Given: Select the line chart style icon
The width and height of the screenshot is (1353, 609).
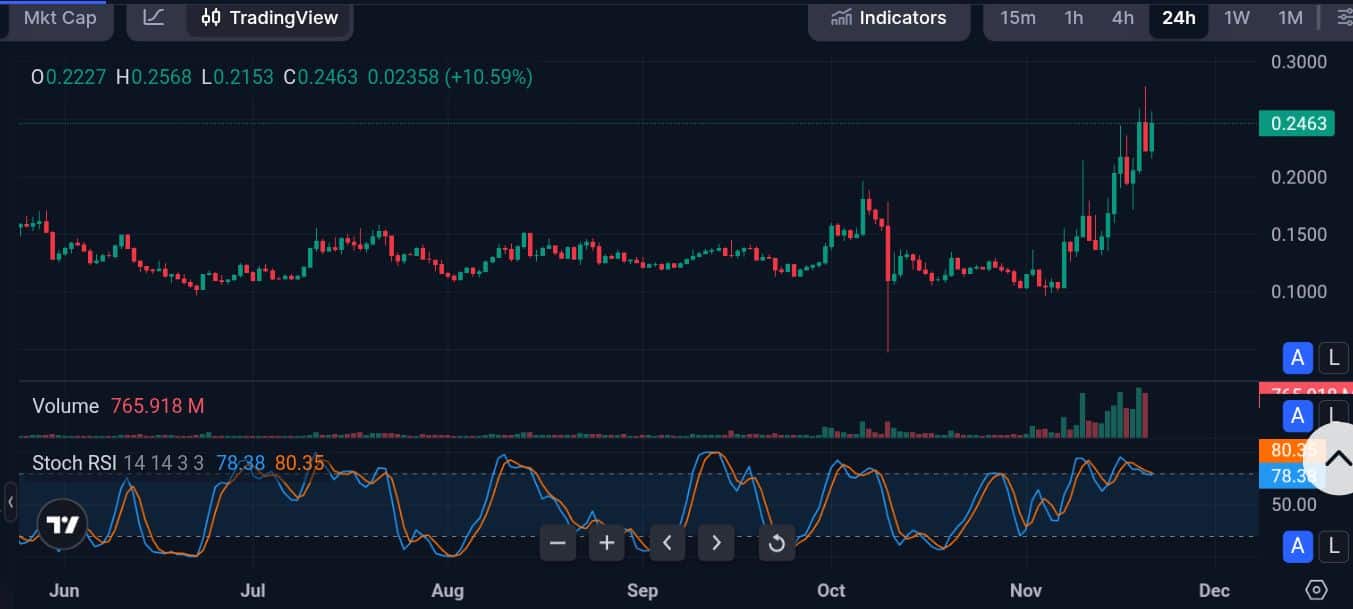Looking at the screenshot, I should pyautogui.click(x=154, y=17).
